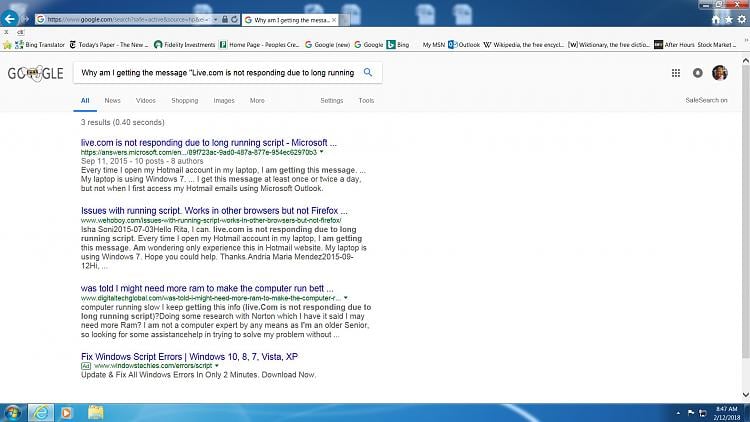Viewport: 750px width, 422px height.
Task: Expand dropdown arrow beside windowstechies.com ad URL
Action: 217,366
